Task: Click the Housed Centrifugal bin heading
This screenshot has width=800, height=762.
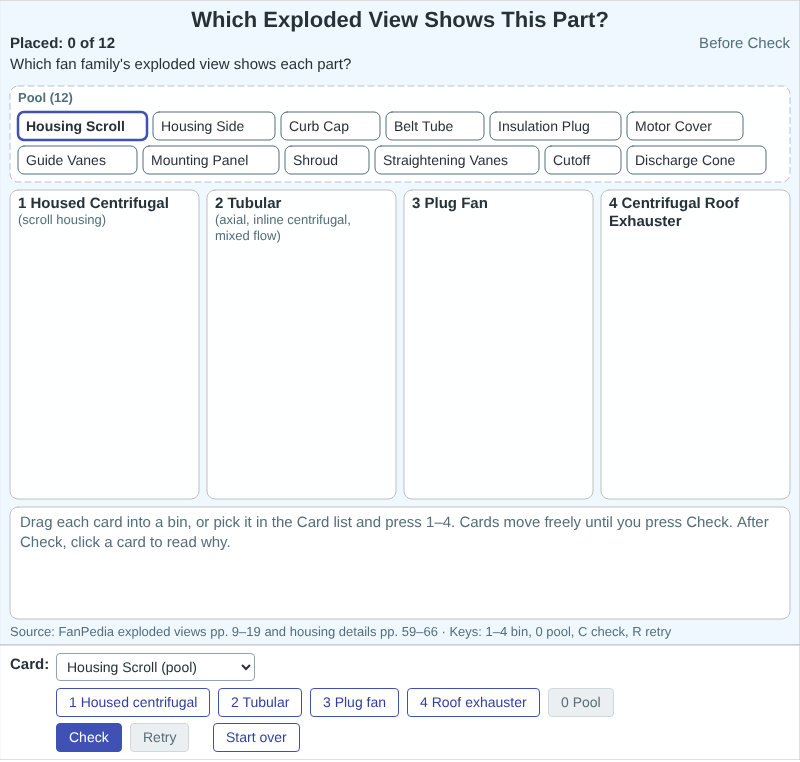Action: pos(93,203)
